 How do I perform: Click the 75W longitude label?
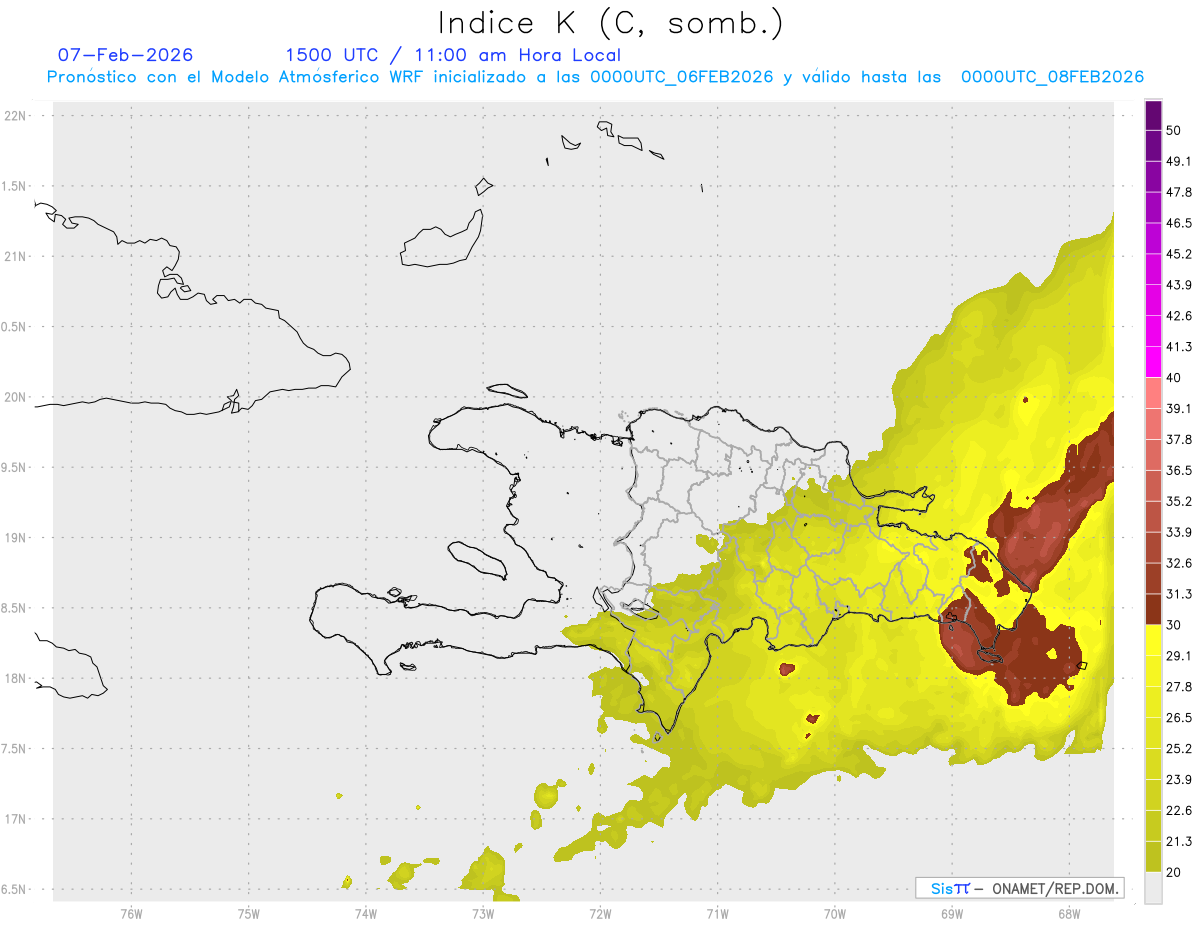(x=248, y=913)
